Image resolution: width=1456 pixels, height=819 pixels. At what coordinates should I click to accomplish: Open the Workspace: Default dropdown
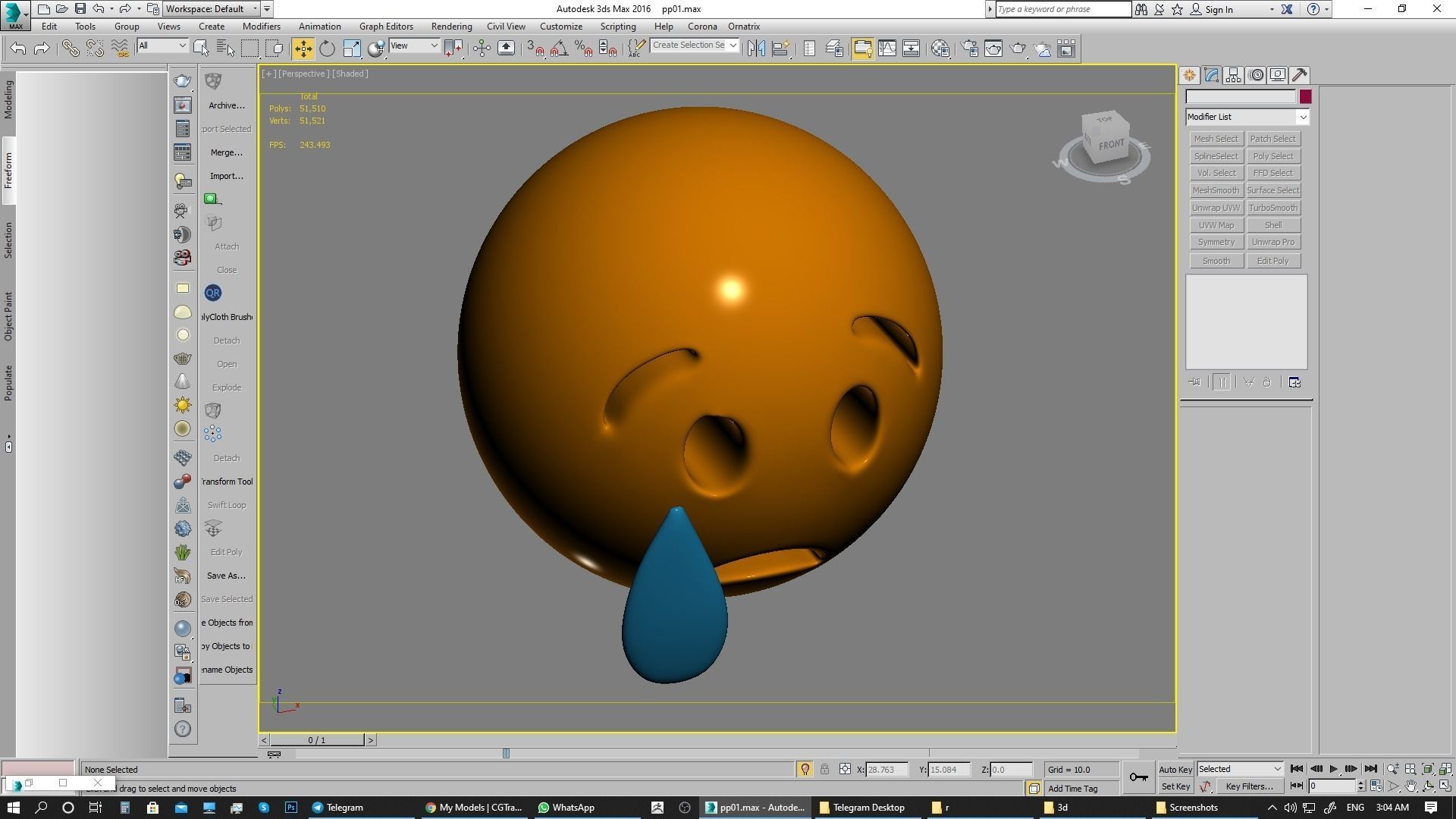click(212, 9)
